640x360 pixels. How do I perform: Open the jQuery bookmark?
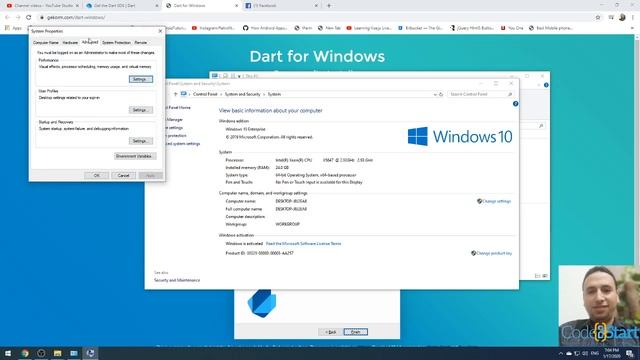[472, 28]
